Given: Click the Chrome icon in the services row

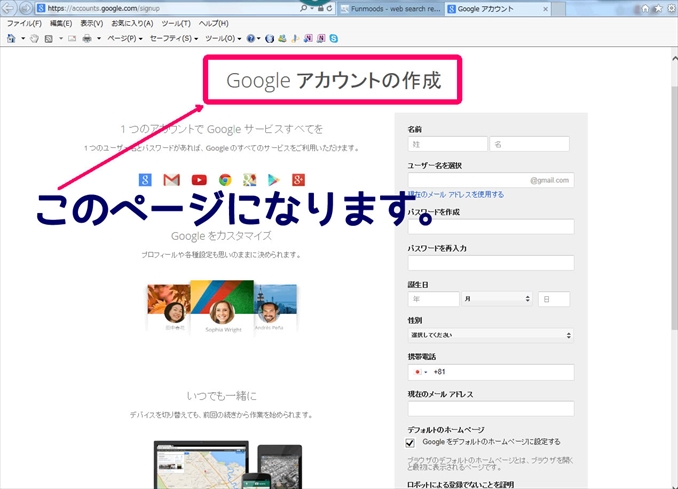Looking at the screenshot, I should click(x=225, y=179).
